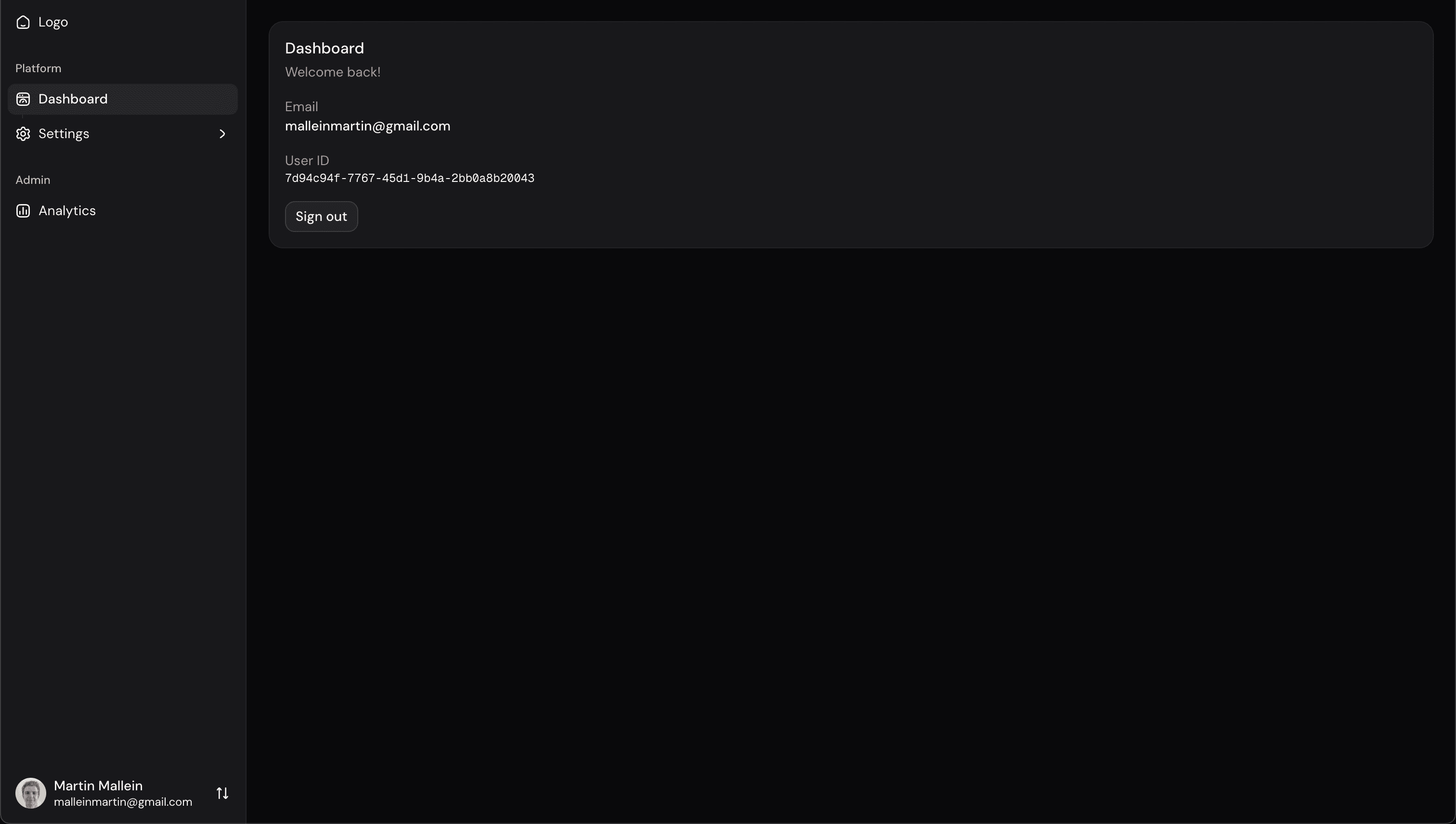Viewport: 1456px width, 824px height.
Task: Go to the Analytics page label
Action: [67, 210]
